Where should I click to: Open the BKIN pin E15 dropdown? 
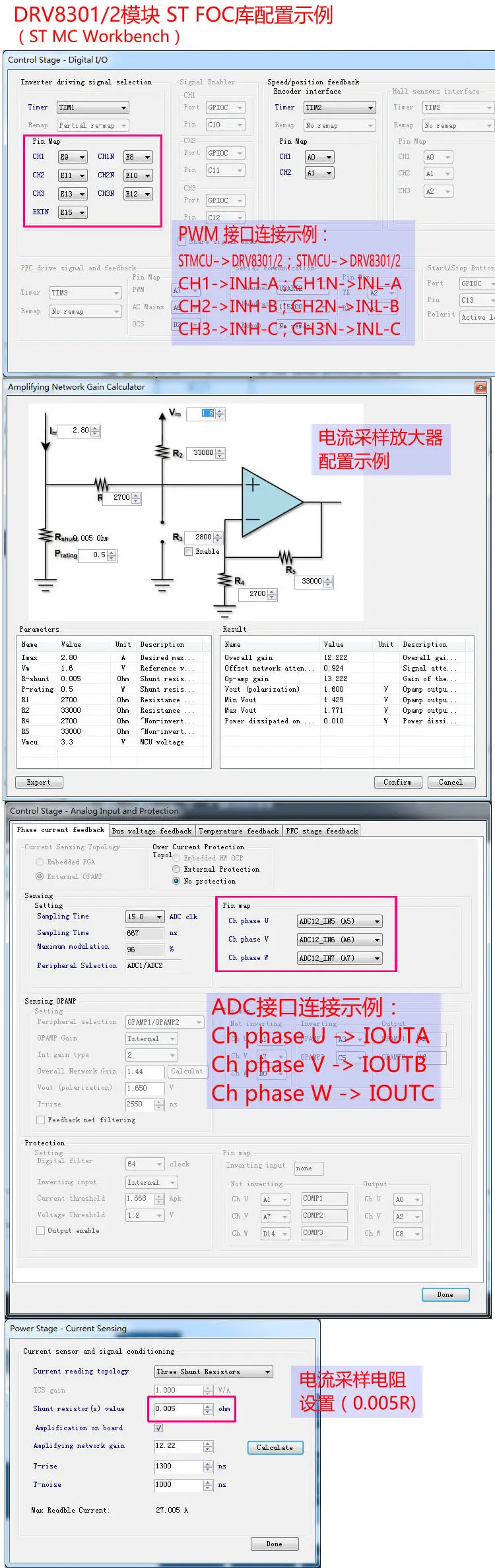coord(73,212)
